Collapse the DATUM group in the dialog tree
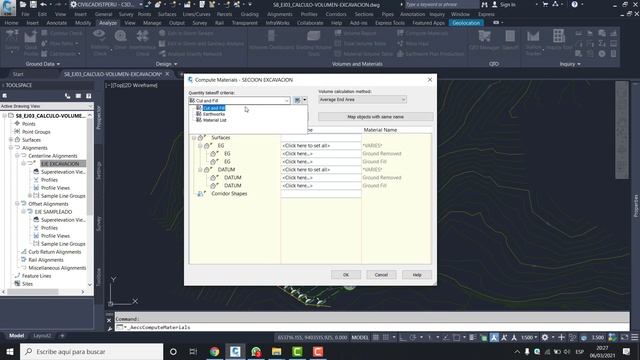Viewport: 640px width, 360px height. click(x=200, y=170)
